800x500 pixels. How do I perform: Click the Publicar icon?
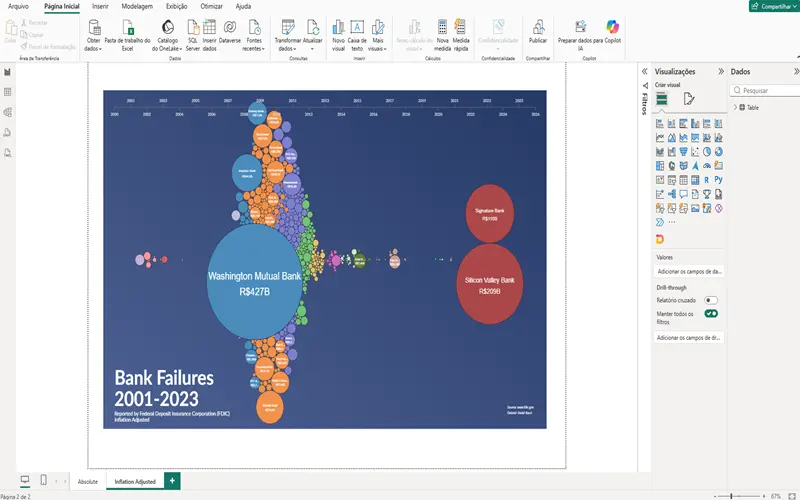538,28
